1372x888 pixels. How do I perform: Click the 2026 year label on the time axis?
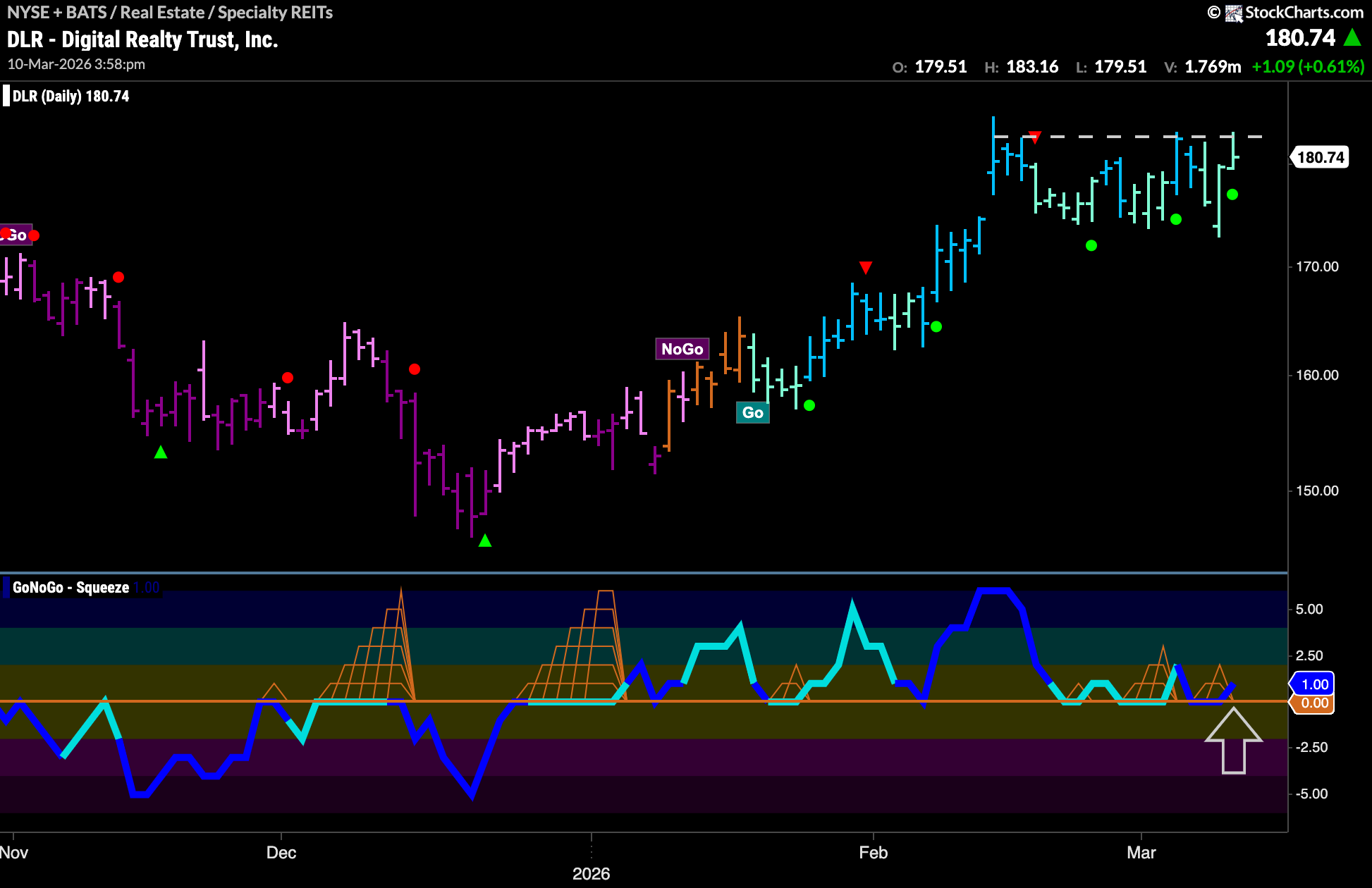tap(591, 874)
